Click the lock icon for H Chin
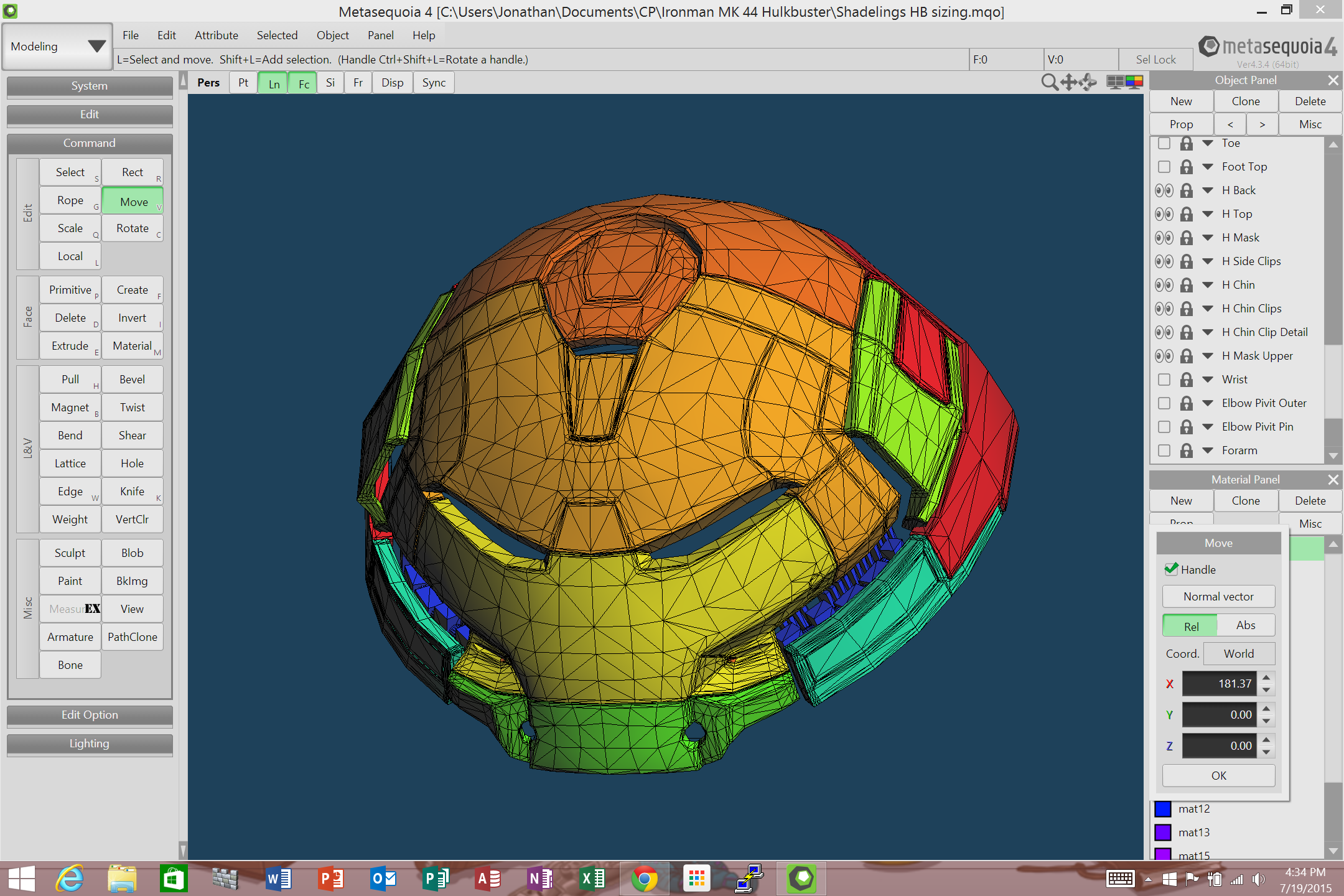1344x896 pixels. pos(1187,285)
